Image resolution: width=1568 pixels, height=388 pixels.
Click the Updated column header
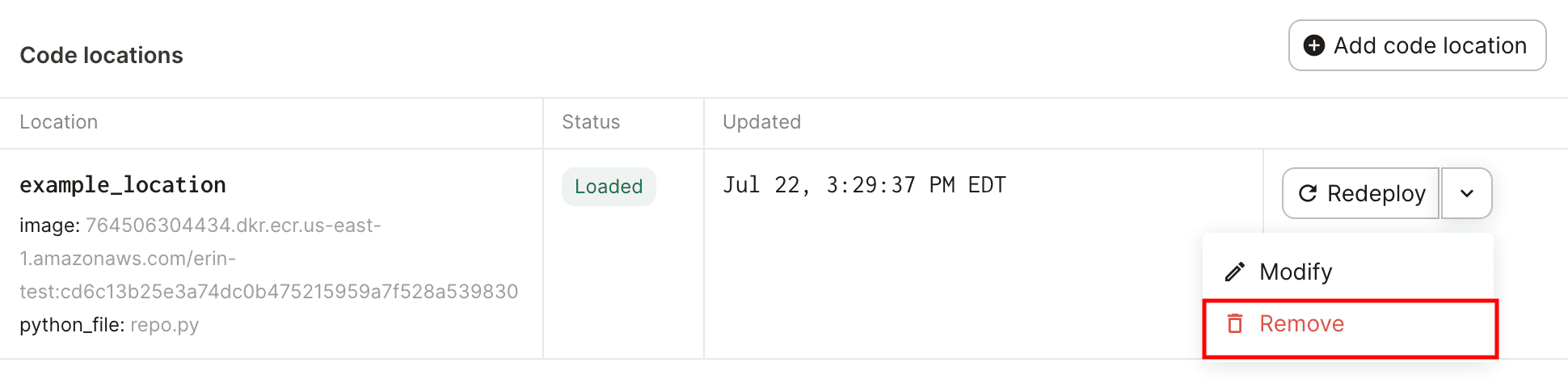[x=761, y=122]
